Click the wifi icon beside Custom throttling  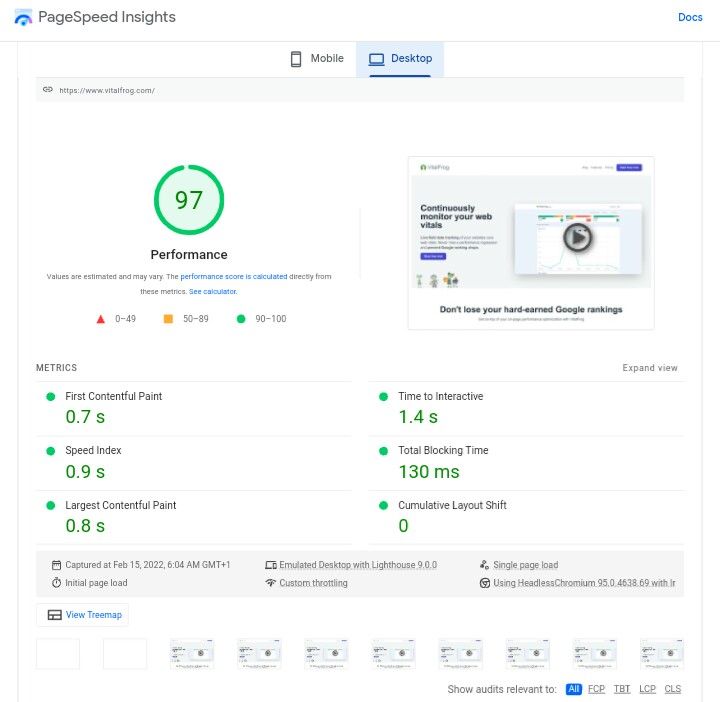[x=271, y=583]
